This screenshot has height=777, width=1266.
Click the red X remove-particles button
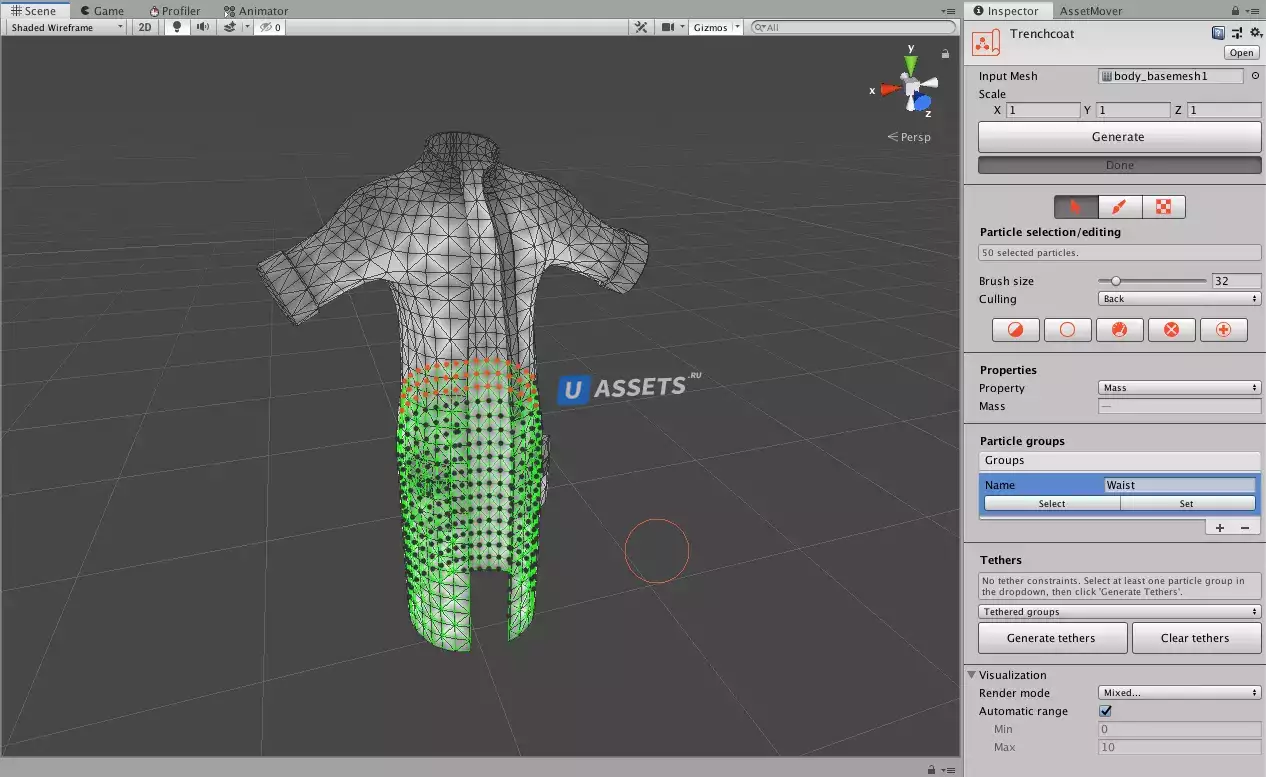point(1172,330)
